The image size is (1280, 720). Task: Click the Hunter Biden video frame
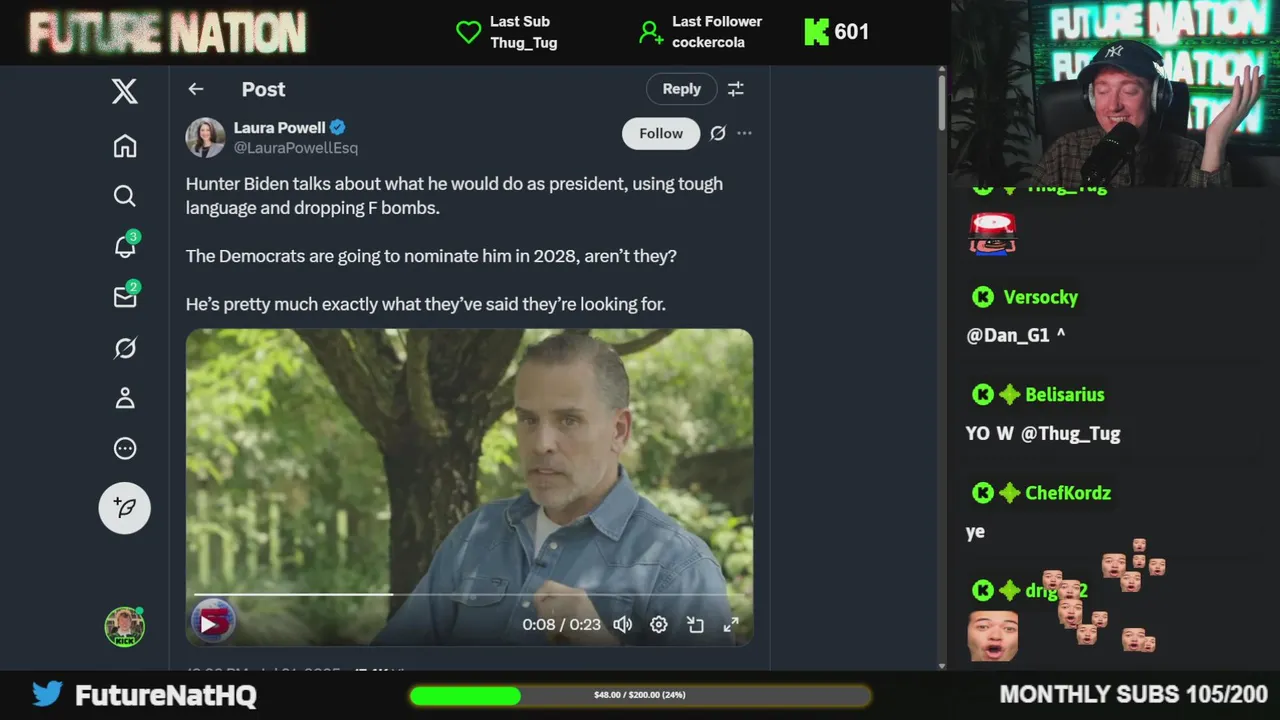[469, 487]
